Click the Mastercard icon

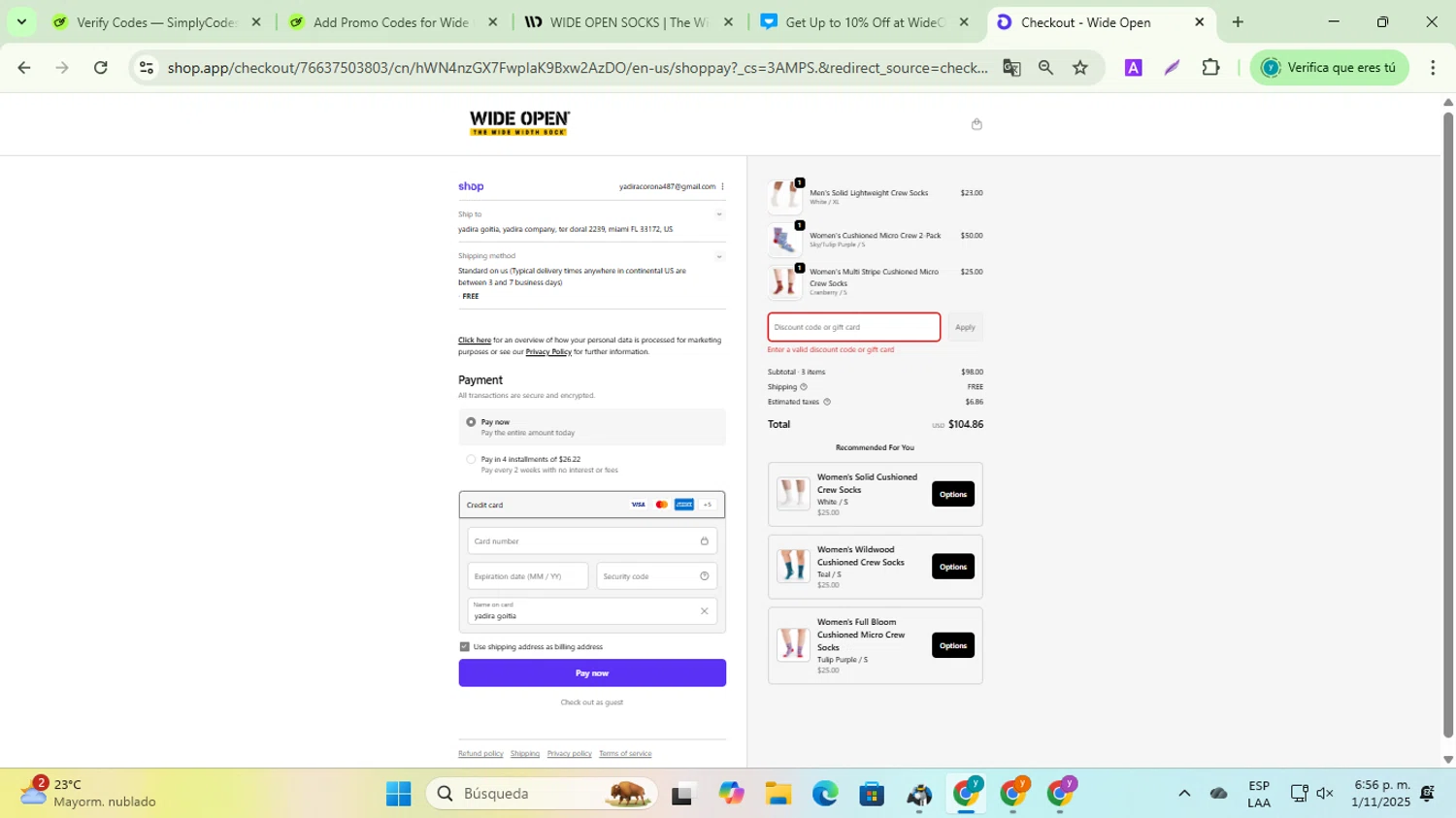[x=661, y=505]
